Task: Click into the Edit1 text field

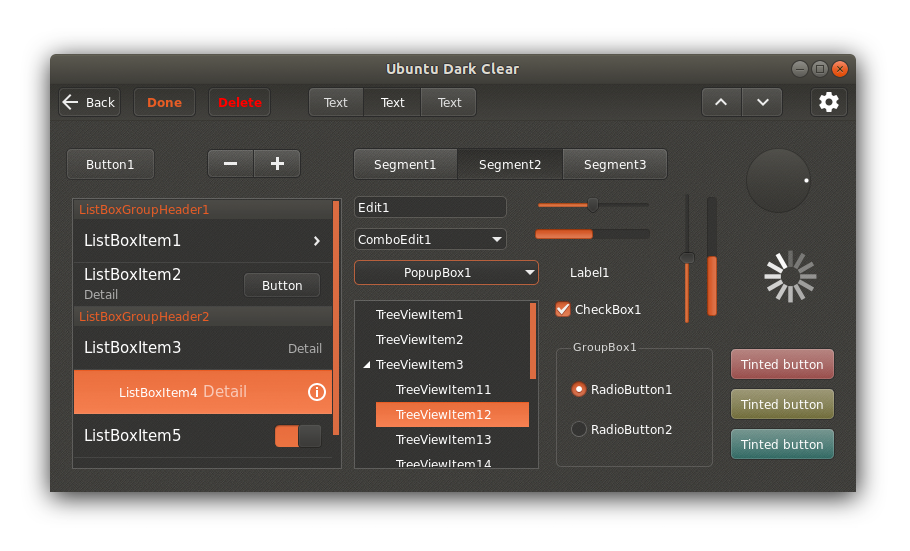Action: click(x=430, y=207)
